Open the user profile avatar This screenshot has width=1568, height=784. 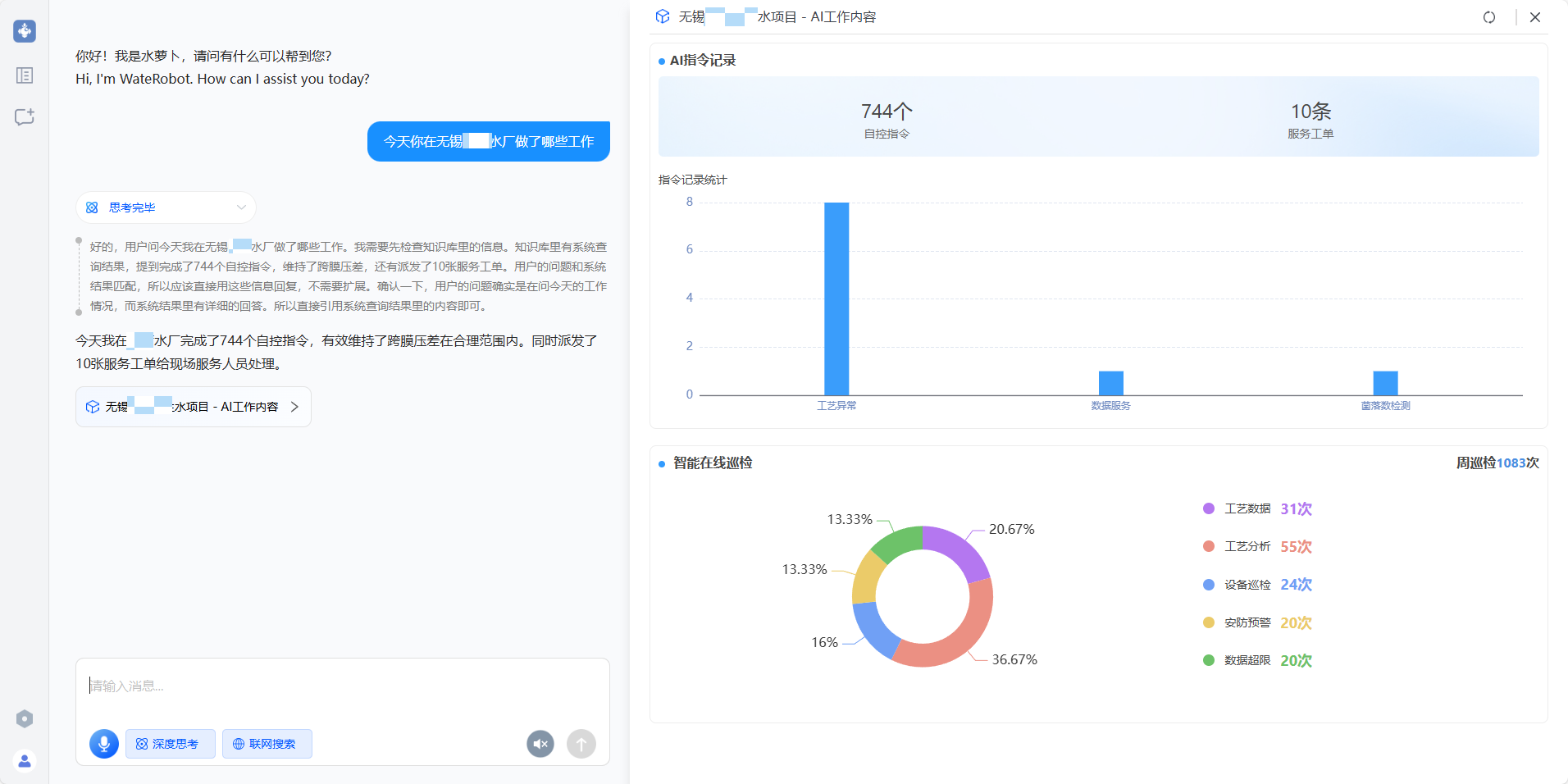[x=25, y=761]
